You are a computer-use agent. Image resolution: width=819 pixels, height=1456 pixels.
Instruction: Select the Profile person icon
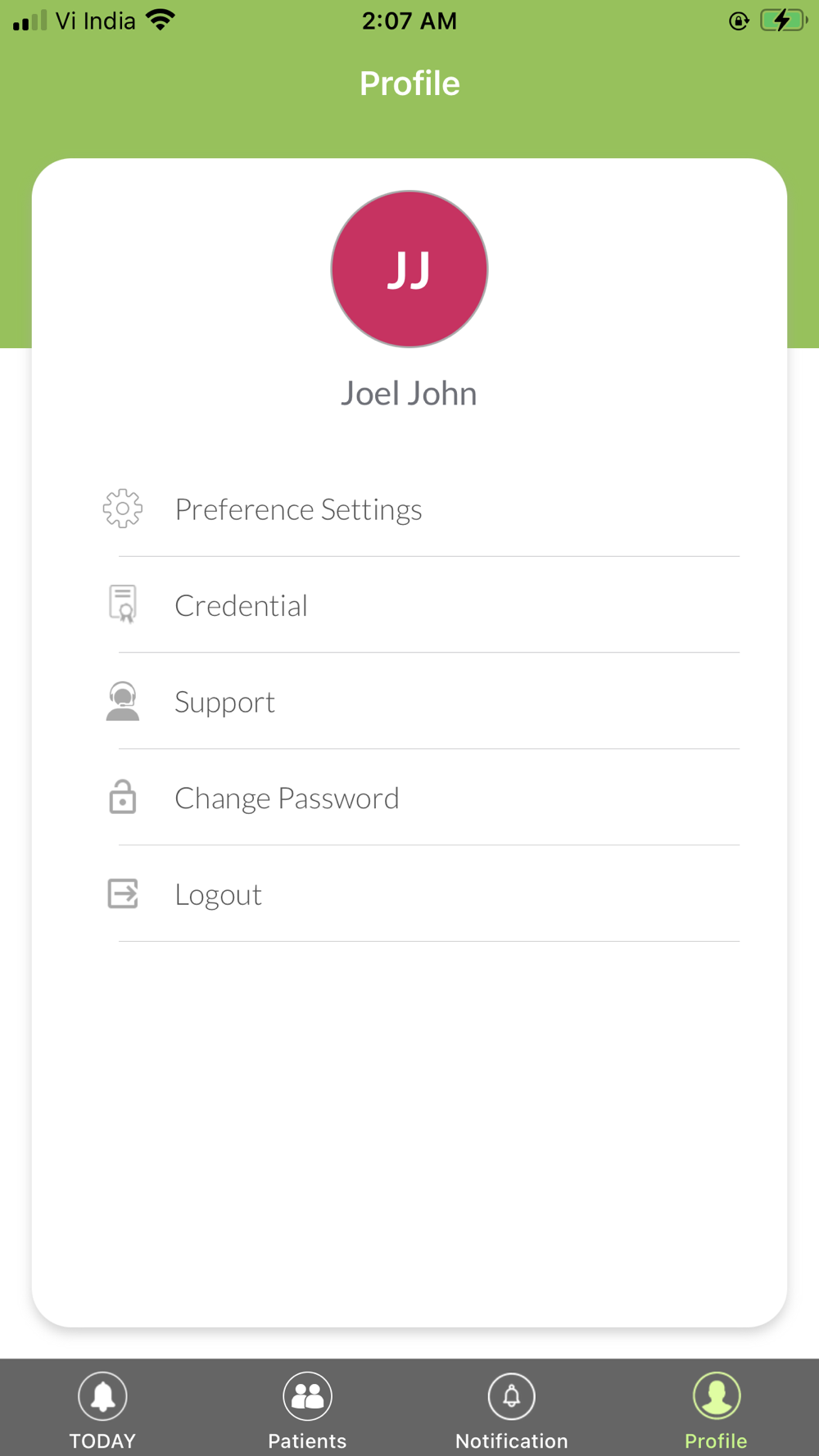(x=717, y=1396)
